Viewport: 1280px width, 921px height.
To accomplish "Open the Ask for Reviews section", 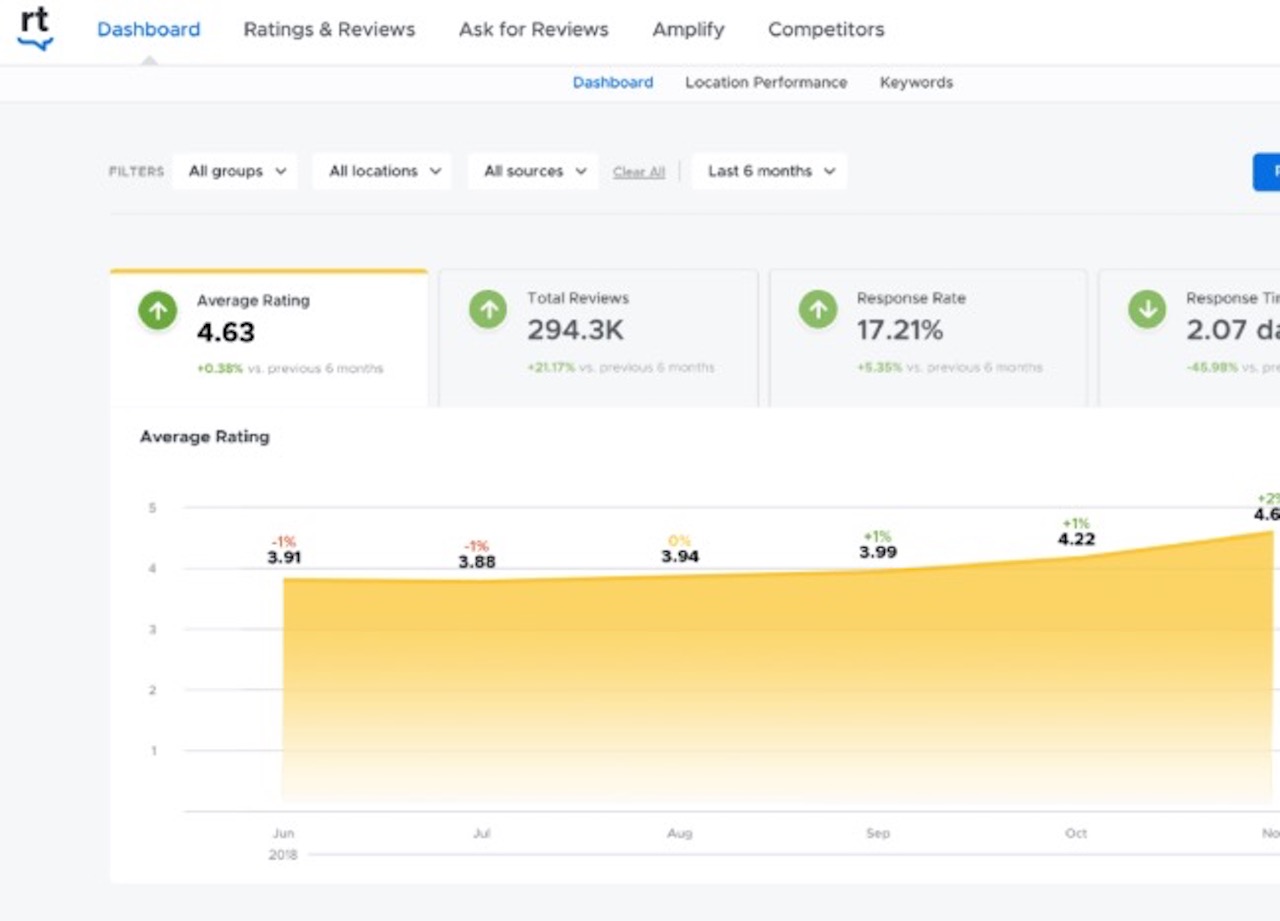I will coord(533,29).
